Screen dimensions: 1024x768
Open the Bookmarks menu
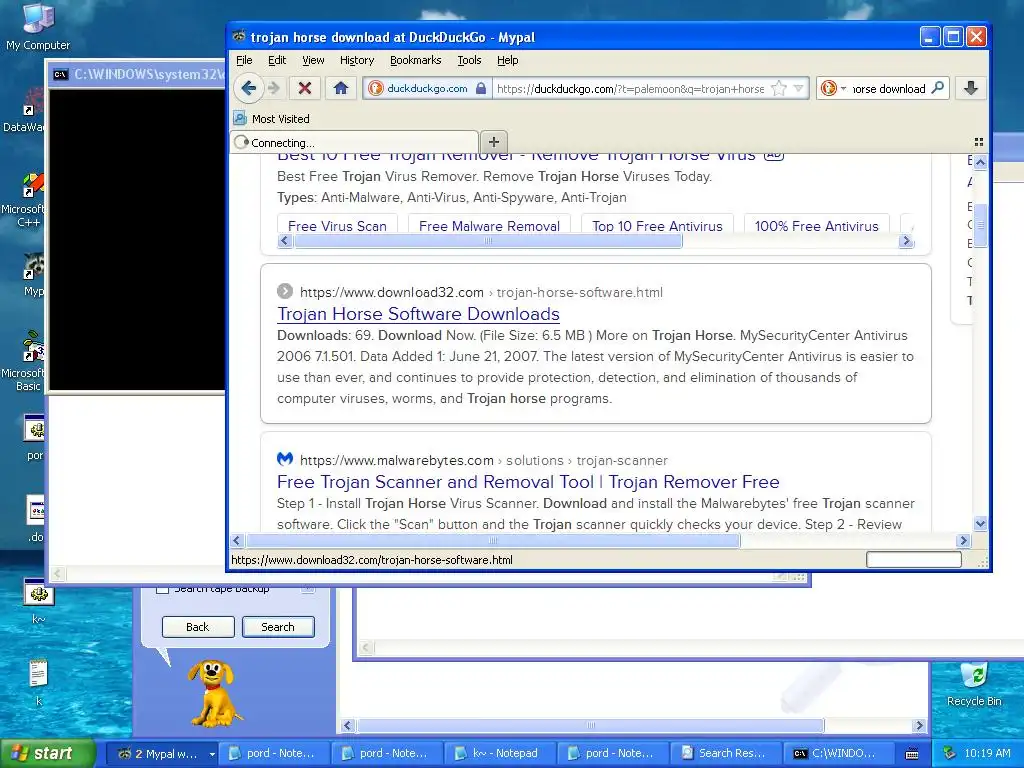coord(415,60)
